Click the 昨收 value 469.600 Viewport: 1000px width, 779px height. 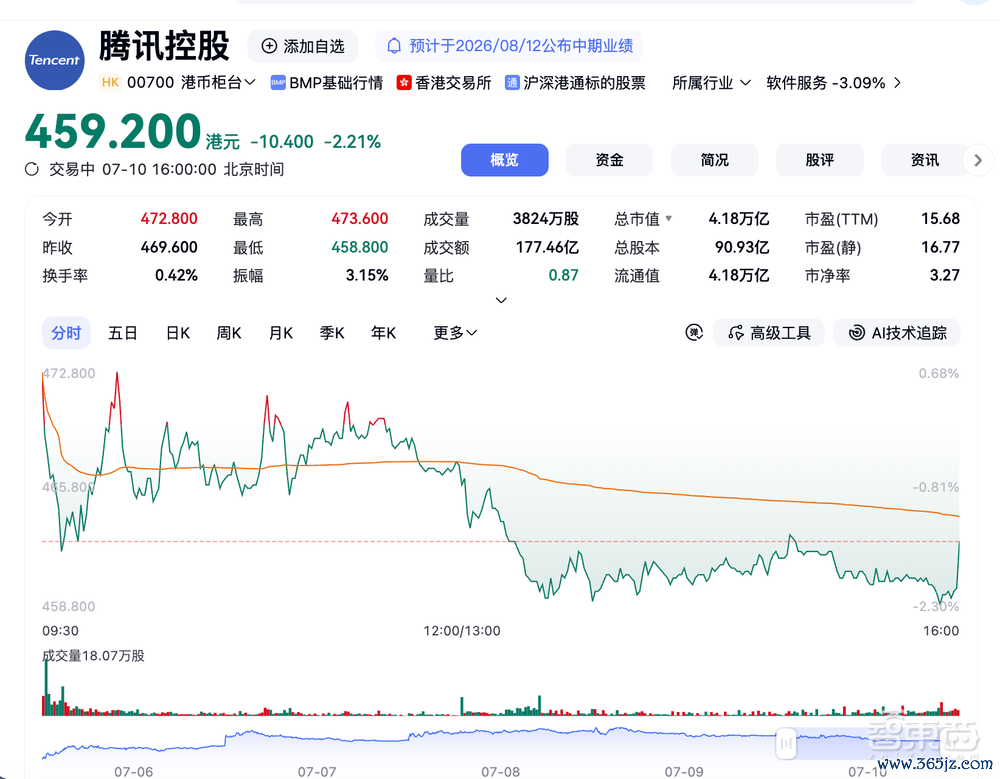click(169, 247)
